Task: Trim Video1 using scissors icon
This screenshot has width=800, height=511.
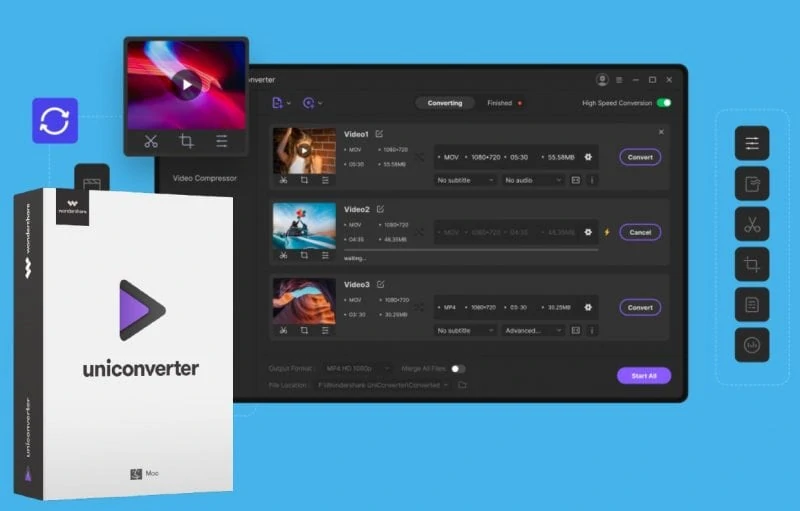Action: pos(283,180)
